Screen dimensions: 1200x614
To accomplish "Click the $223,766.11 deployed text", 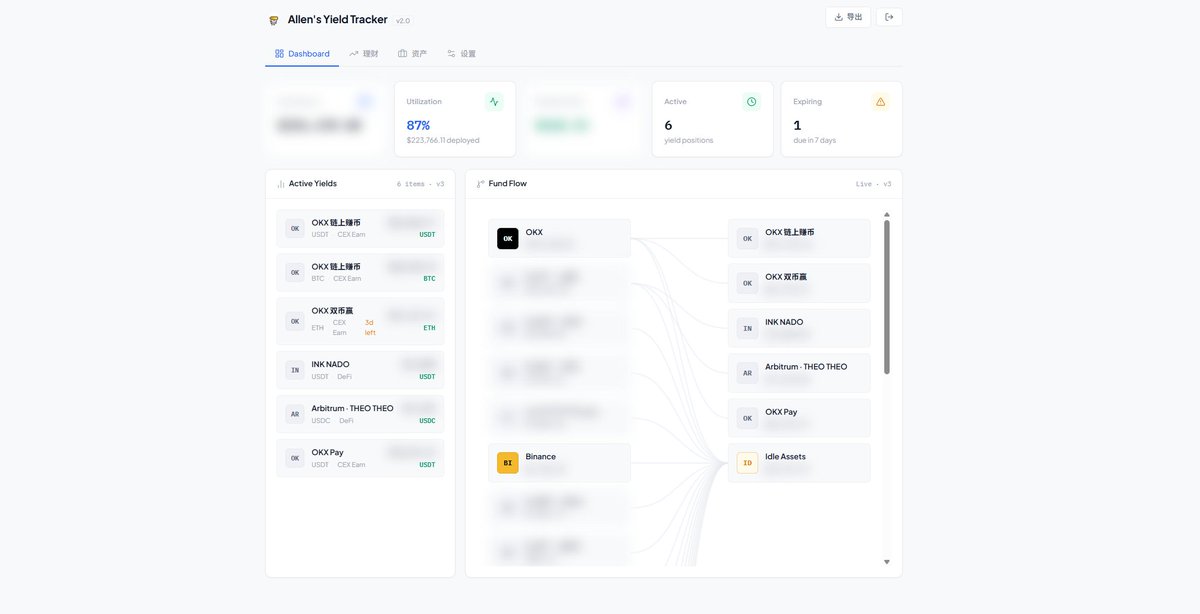I will 443,141.
